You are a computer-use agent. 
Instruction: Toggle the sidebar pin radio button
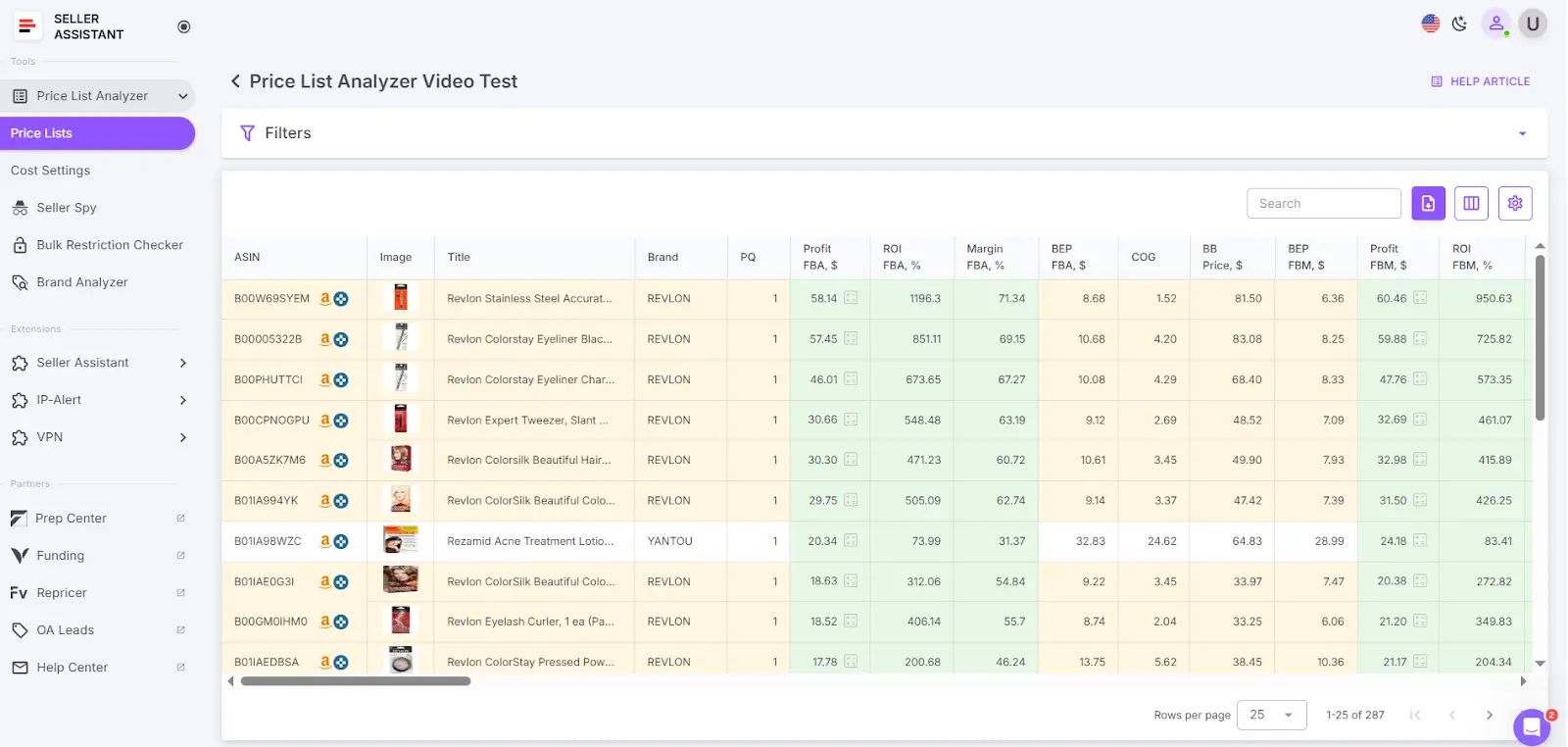pyautogui.click(x=183, y=26)
